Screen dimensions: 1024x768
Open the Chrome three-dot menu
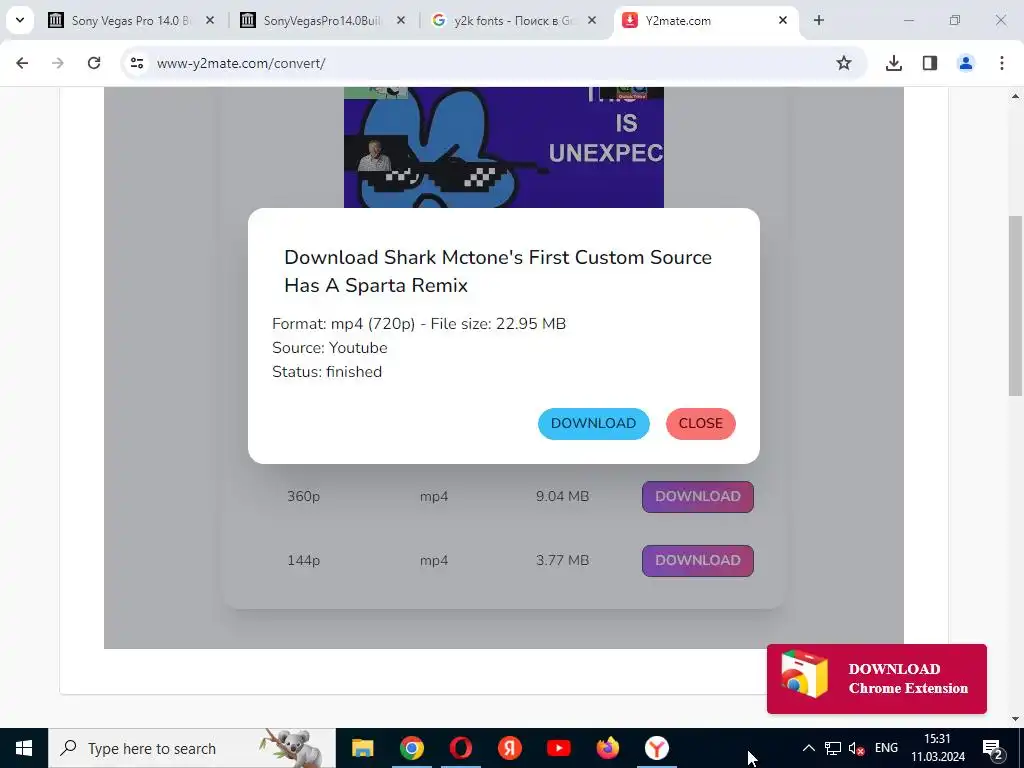1001,63
